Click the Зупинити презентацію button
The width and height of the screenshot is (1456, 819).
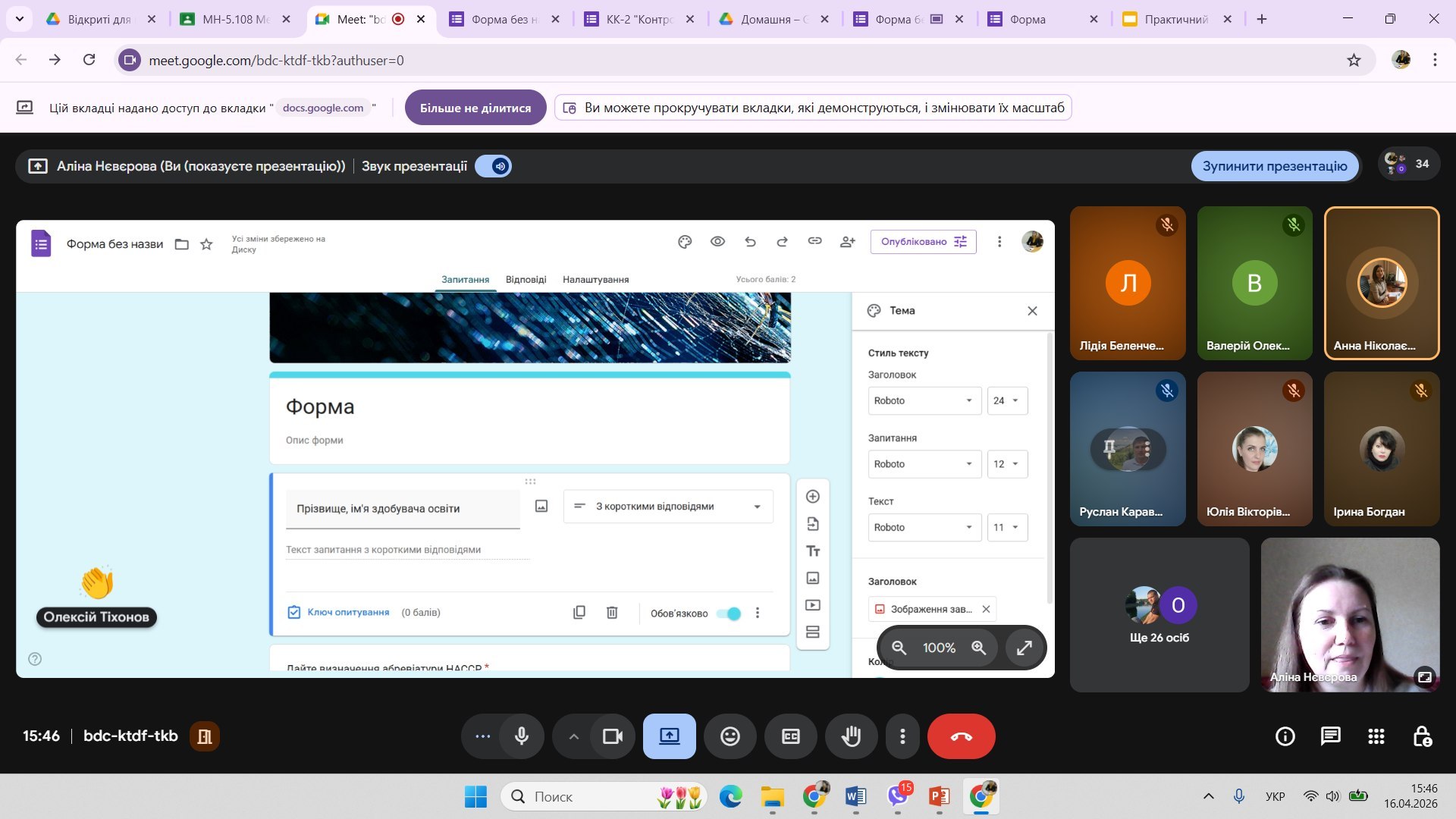pyautogui.click(x=1274, y=166)
